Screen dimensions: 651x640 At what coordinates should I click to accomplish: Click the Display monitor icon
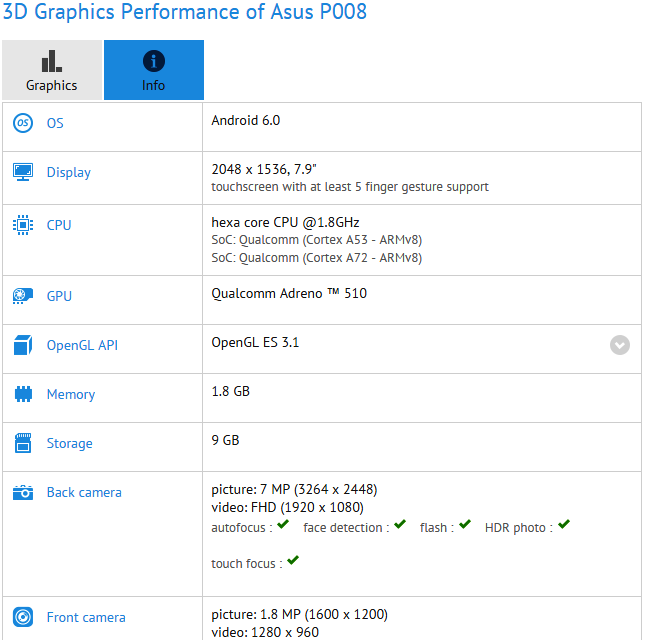23,172
